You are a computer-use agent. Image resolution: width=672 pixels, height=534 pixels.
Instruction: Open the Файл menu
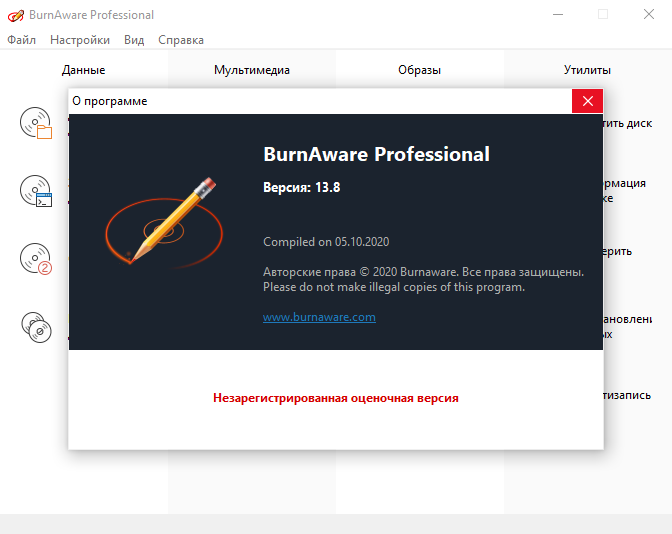[x=21, y=40]
